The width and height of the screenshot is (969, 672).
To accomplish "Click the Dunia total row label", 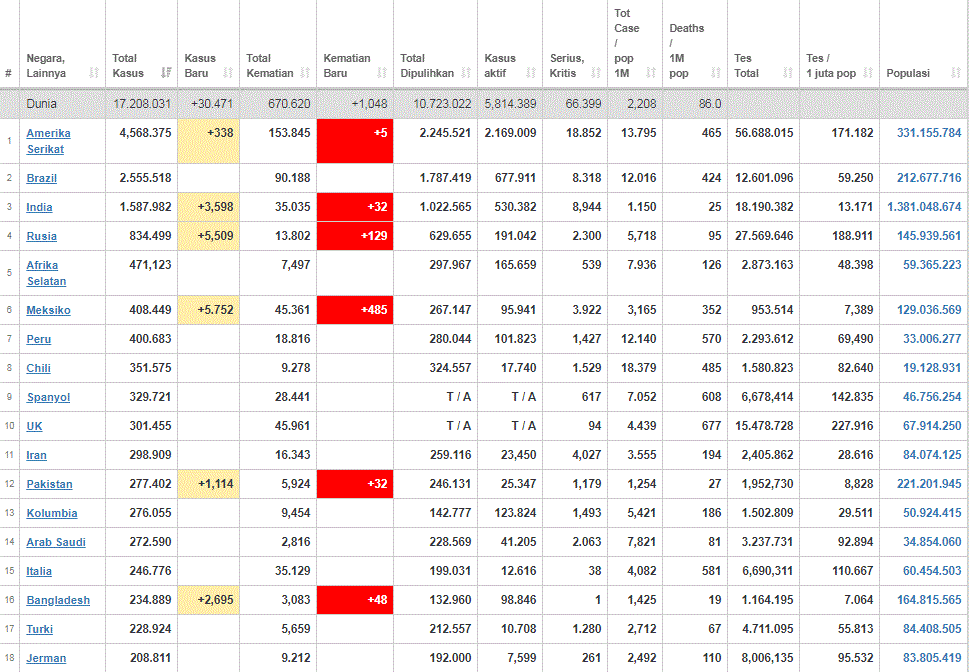I will 41,104.
